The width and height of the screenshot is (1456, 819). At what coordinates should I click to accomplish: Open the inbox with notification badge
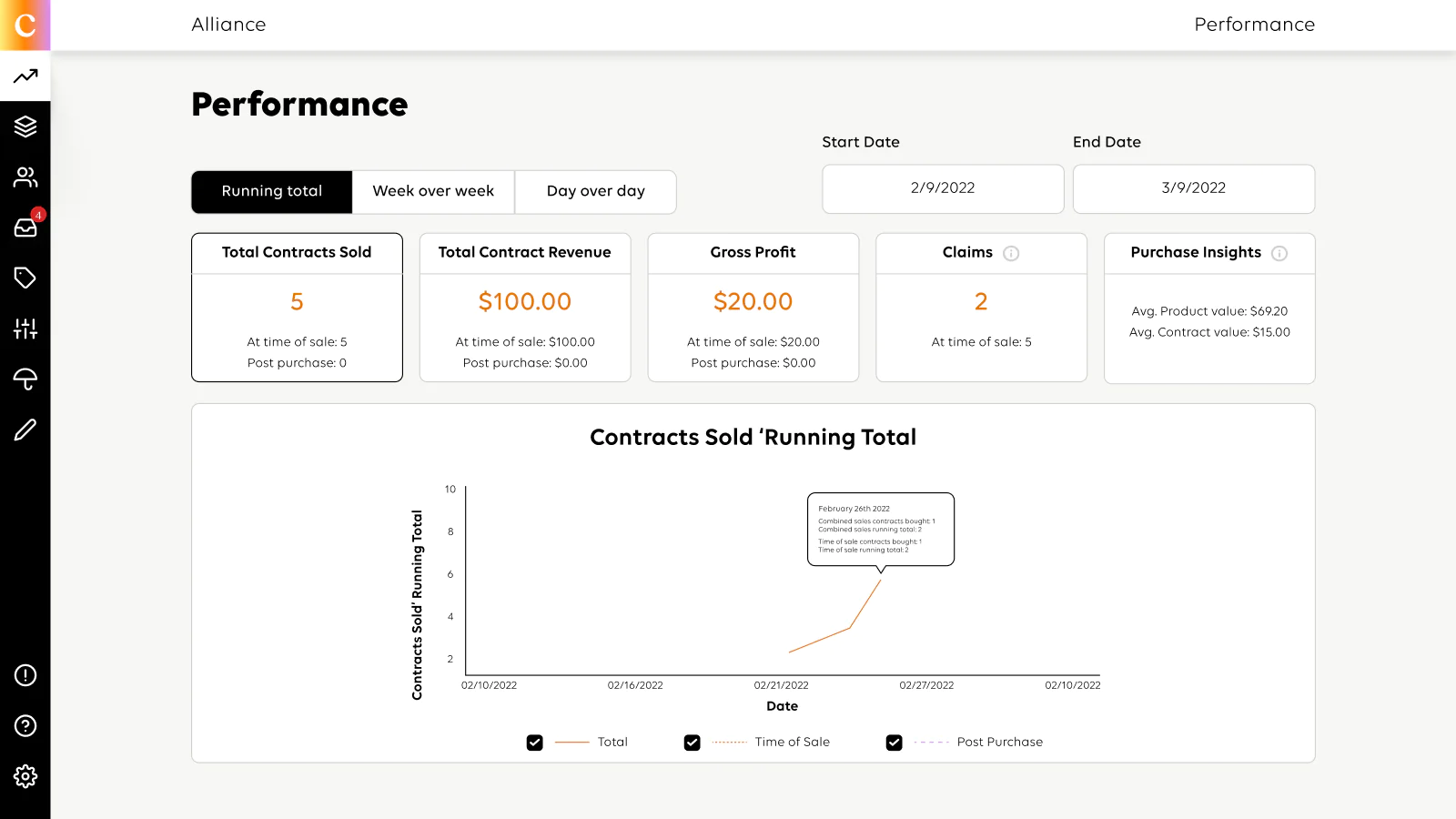tap(25, 227)
